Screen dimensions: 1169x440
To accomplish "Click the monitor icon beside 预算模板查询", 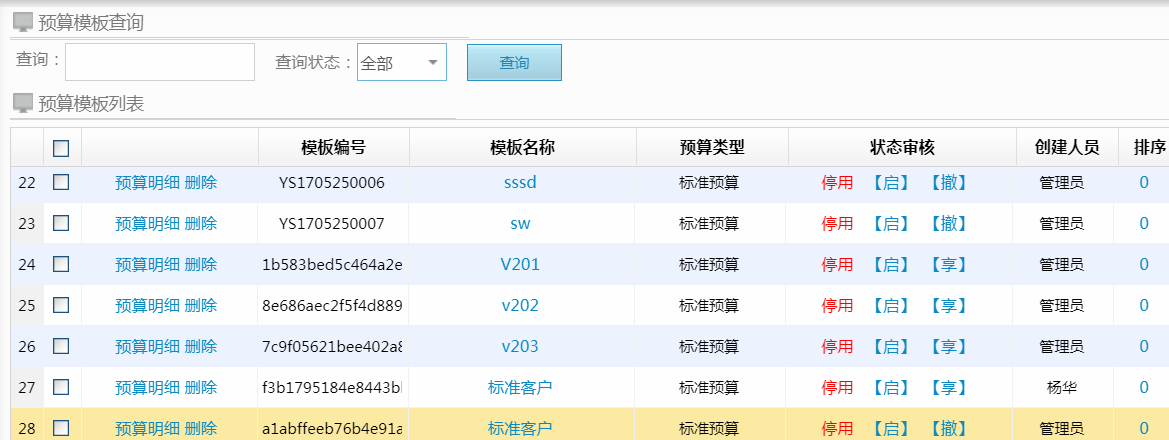I will (x=22, y=22).
